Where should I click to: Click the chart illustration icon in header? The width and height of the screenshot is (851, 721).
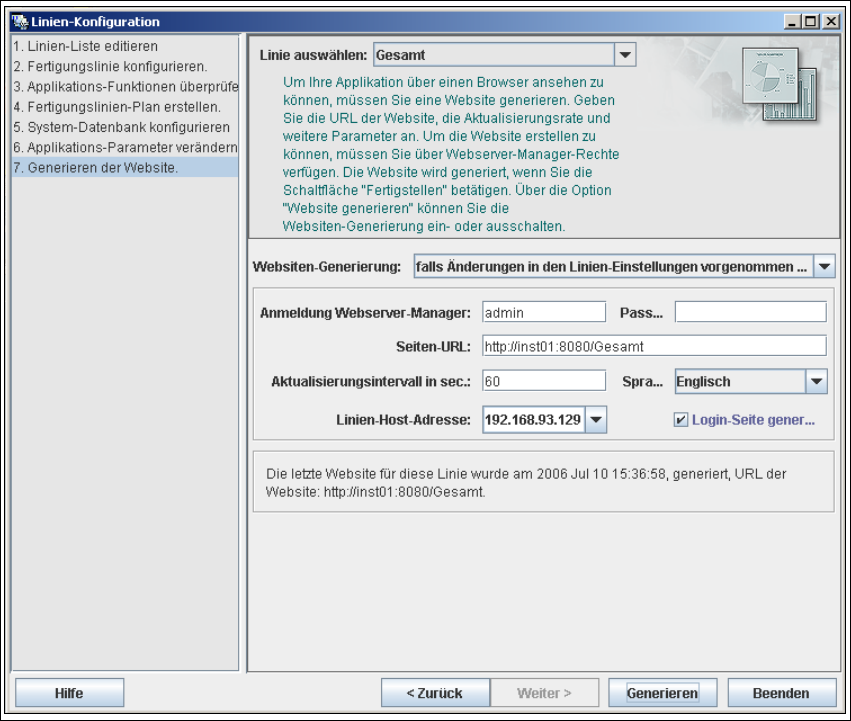click(x=779, y=84)
